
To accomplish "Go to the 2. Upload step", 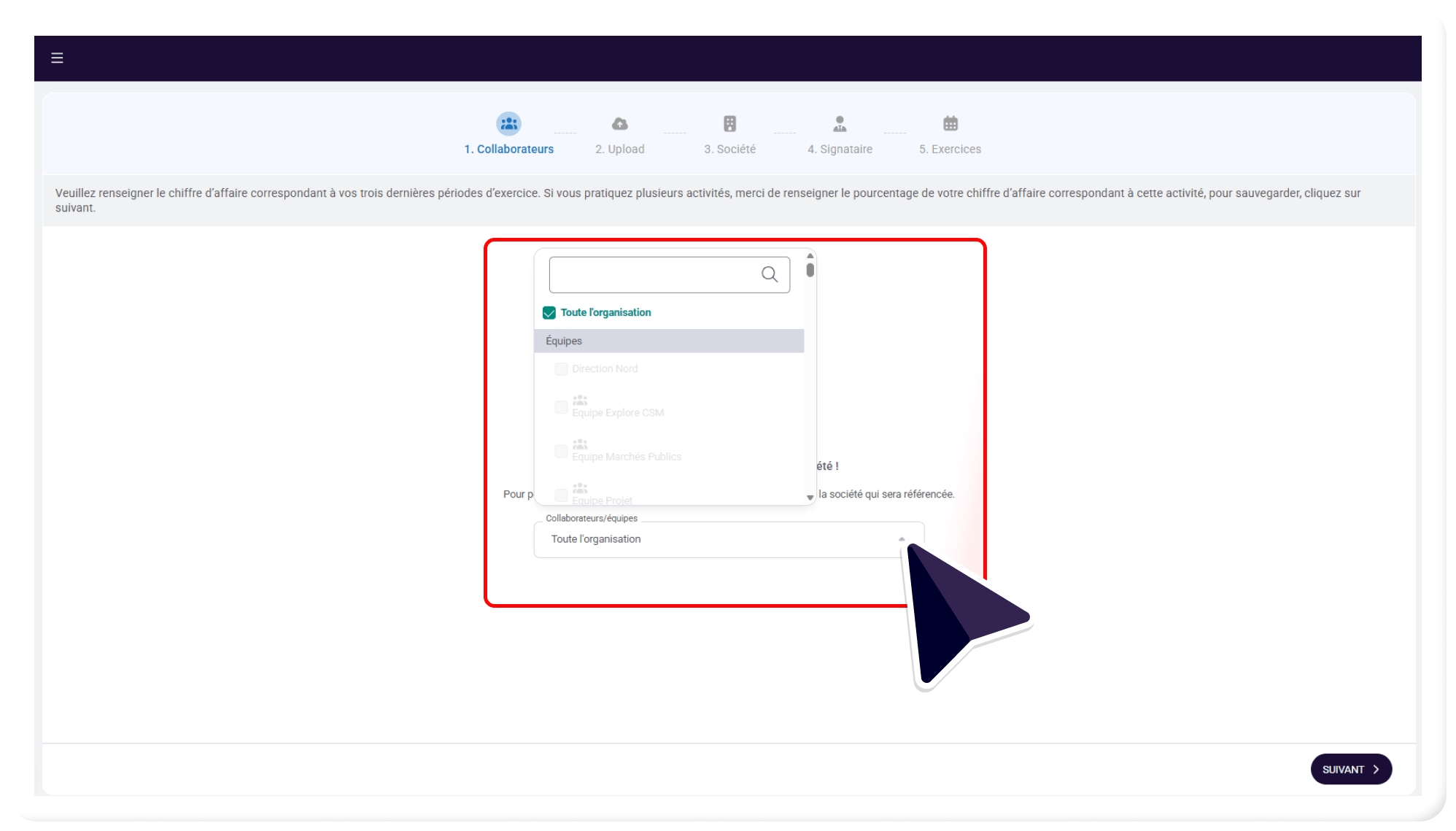I will click(x=619, y=149).
